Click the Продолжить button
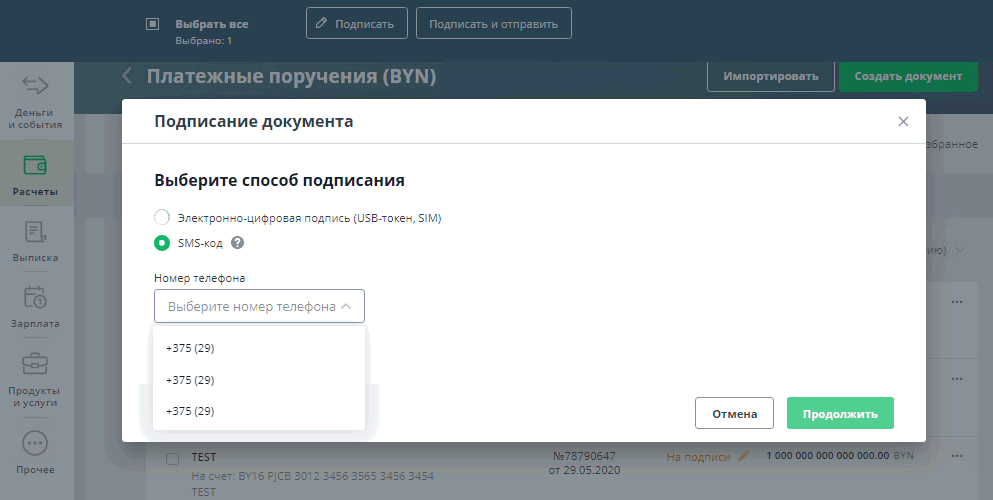 [x=839, y=414]
